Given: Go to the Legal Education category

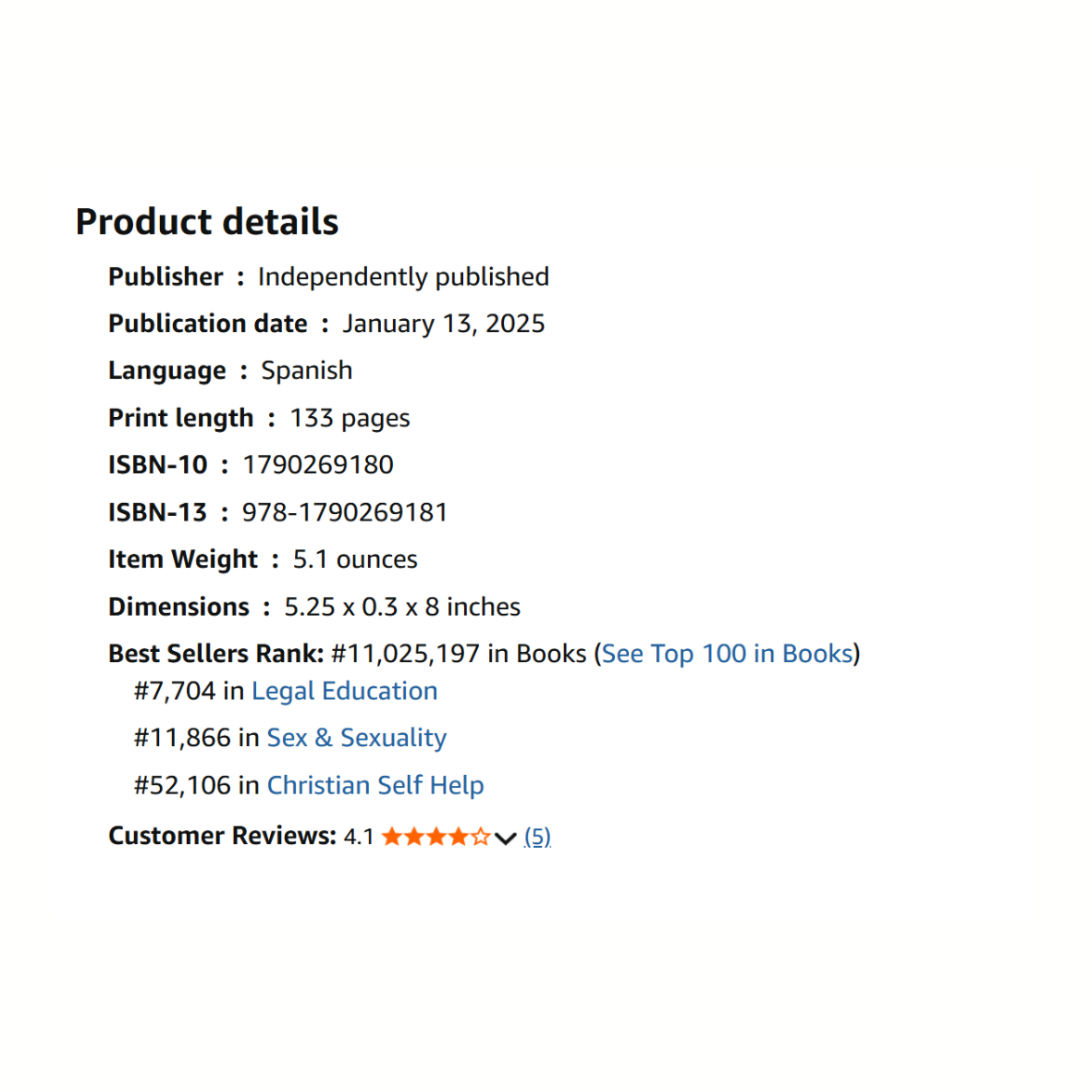Looking at the screenshot, I should point(344,691).
